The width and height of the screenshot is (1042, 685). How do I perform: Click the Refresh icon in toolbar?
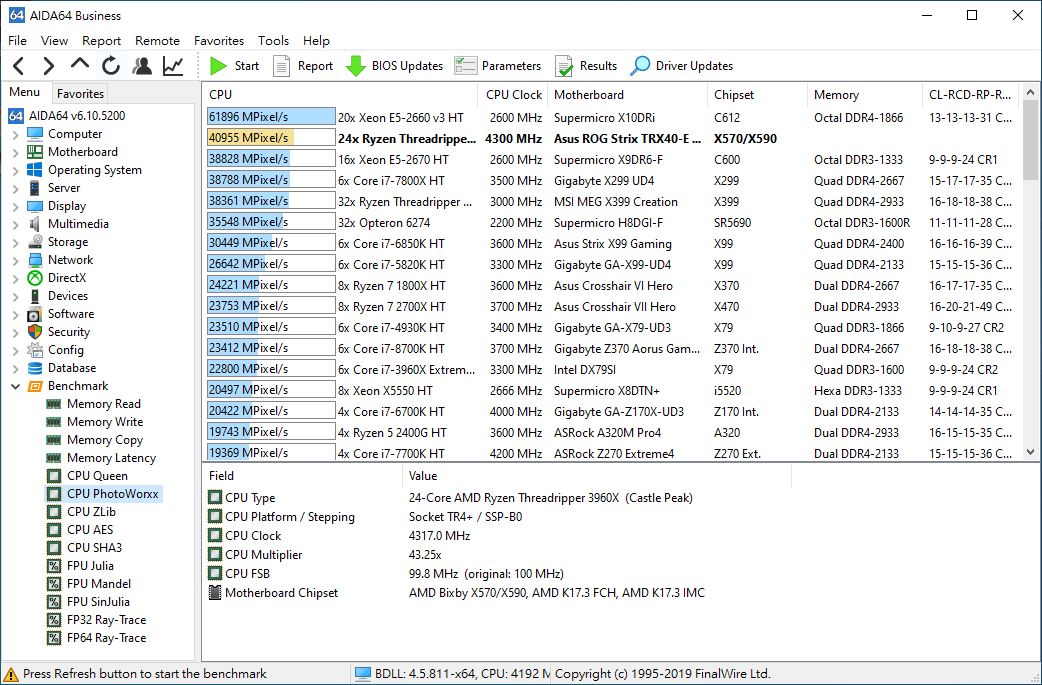(111, 66)
